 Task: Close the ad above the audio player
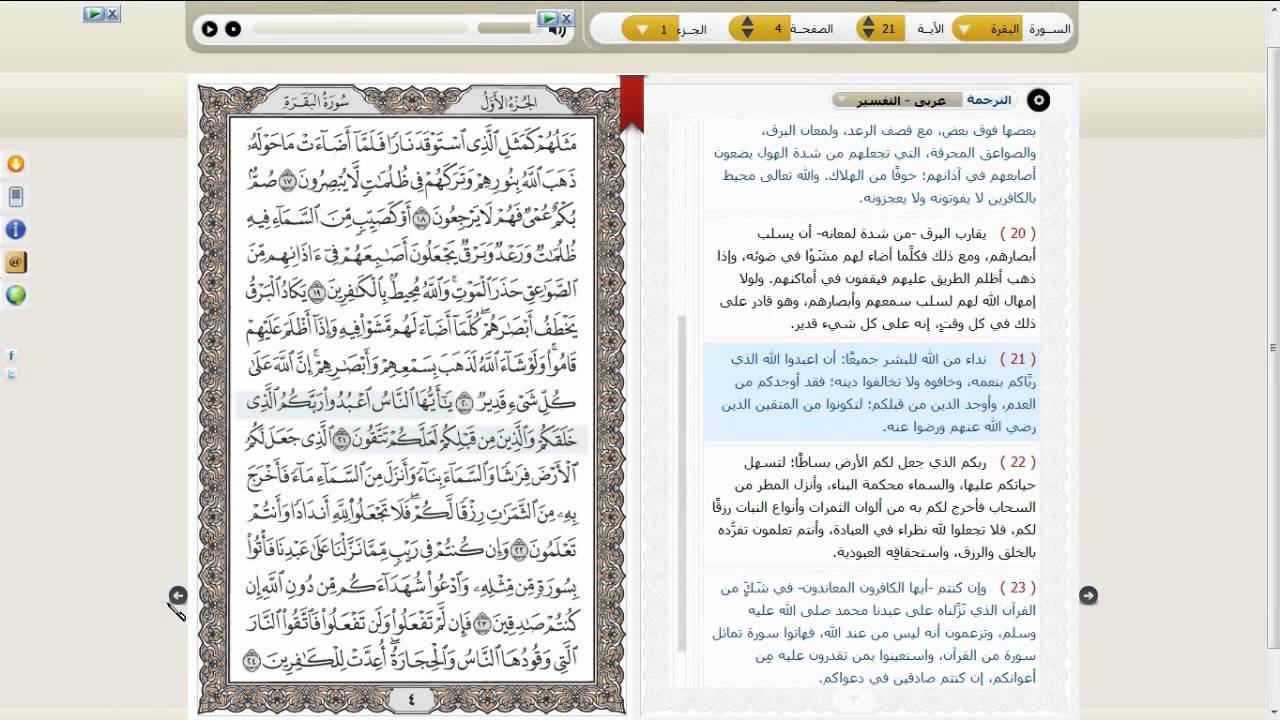pyautogui.click(x=566, y=18)
